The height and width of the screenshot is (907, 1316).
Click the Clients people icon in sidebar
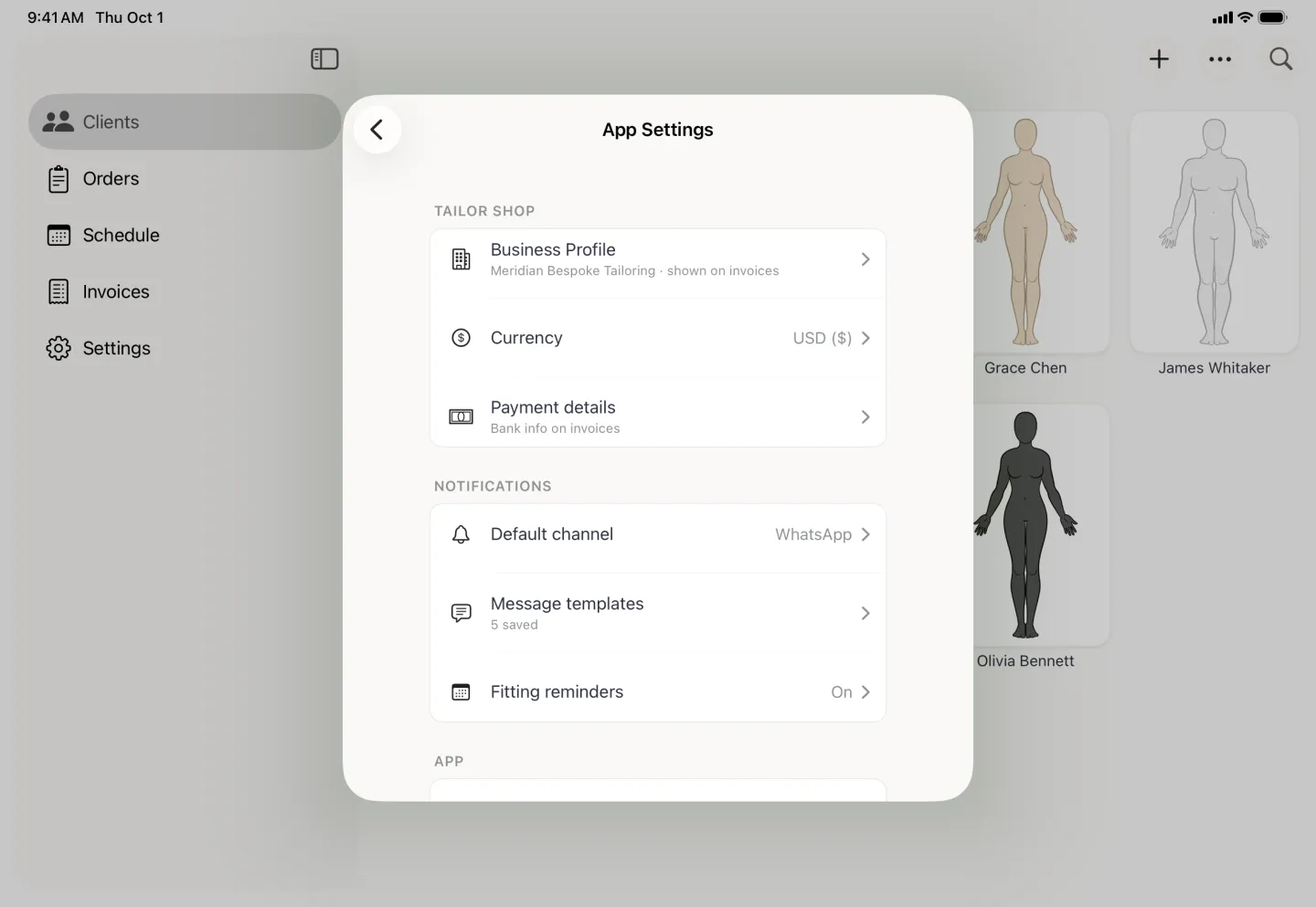(58, 121)
